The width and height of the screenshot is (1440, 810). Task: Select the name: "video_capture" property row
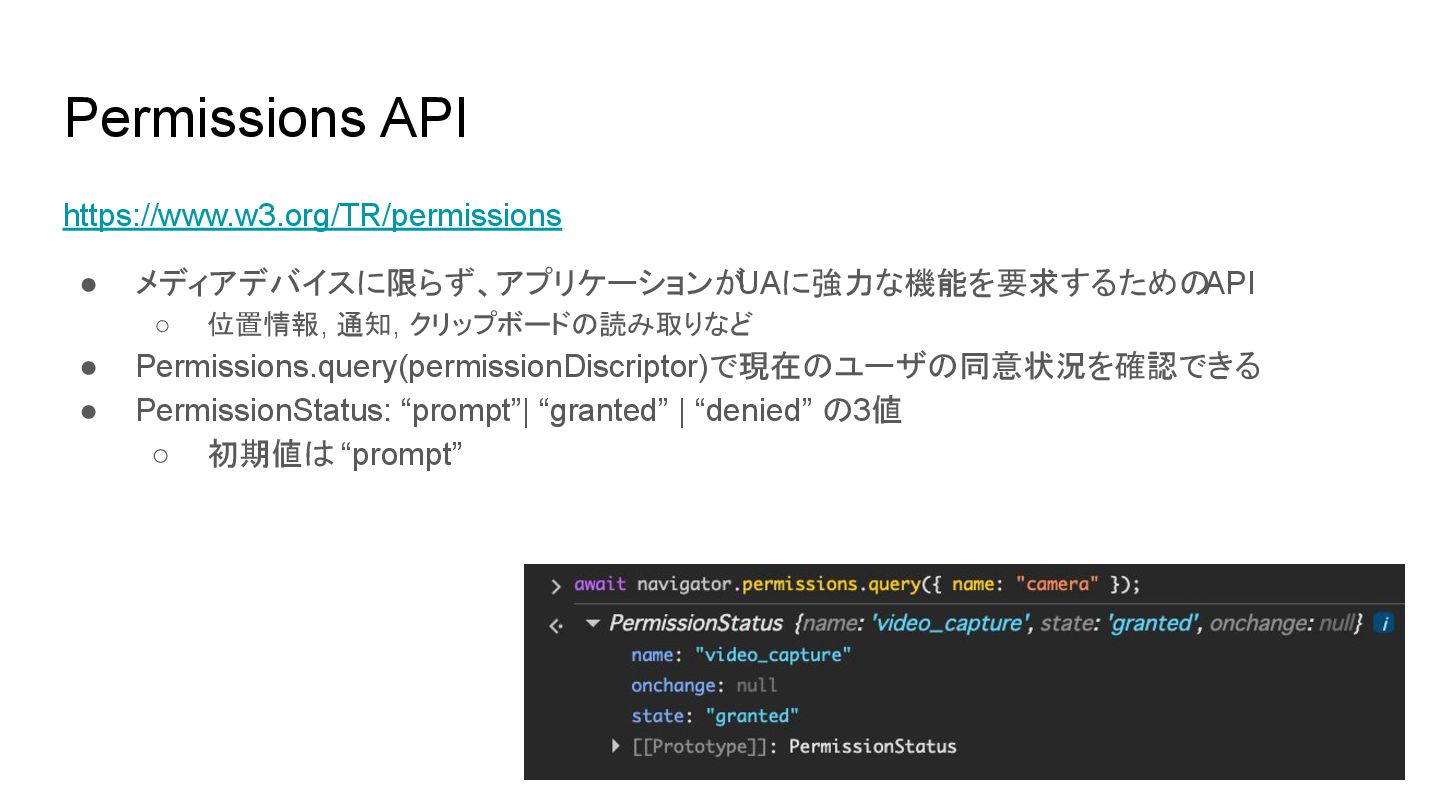(741, 655)
